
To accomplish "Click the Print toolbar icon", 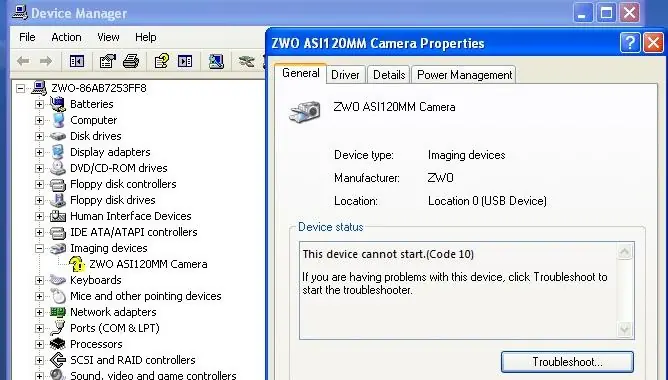I will pos(131,61).
